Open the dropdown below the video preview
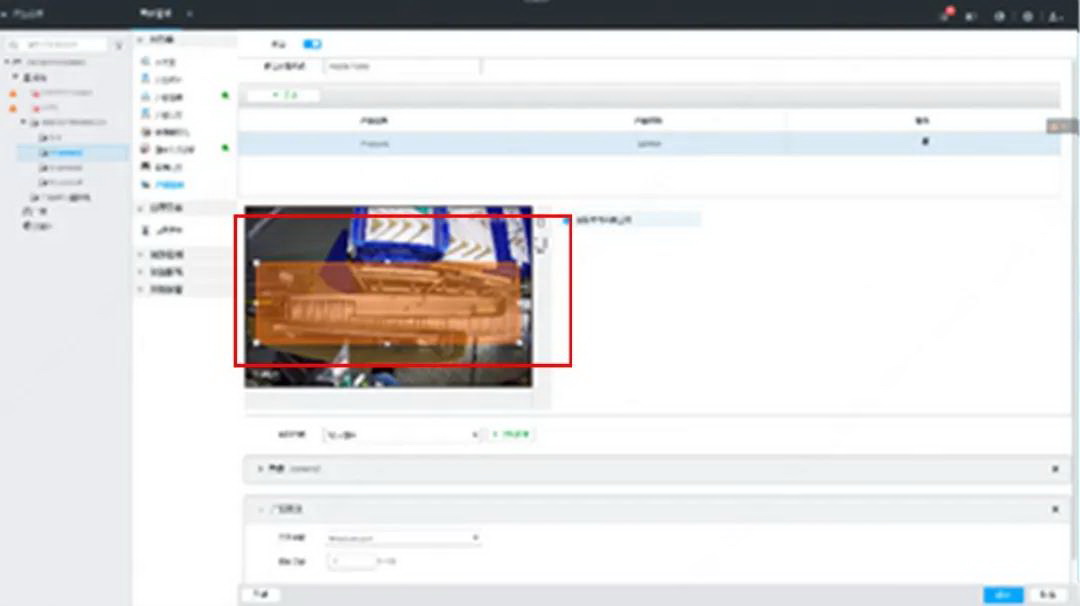 (x=402, y=435)
